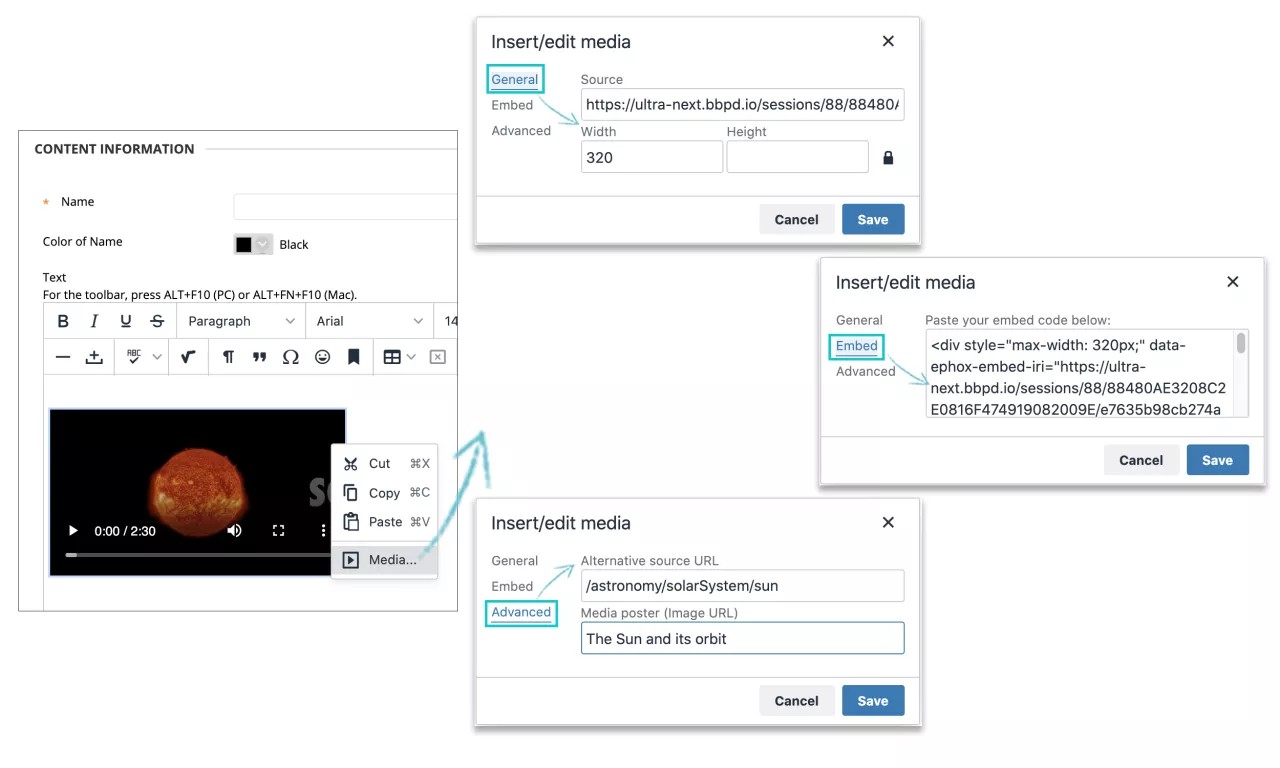Save the General media settings
This screenshot has width=1280, height=768.
point(873,219)
